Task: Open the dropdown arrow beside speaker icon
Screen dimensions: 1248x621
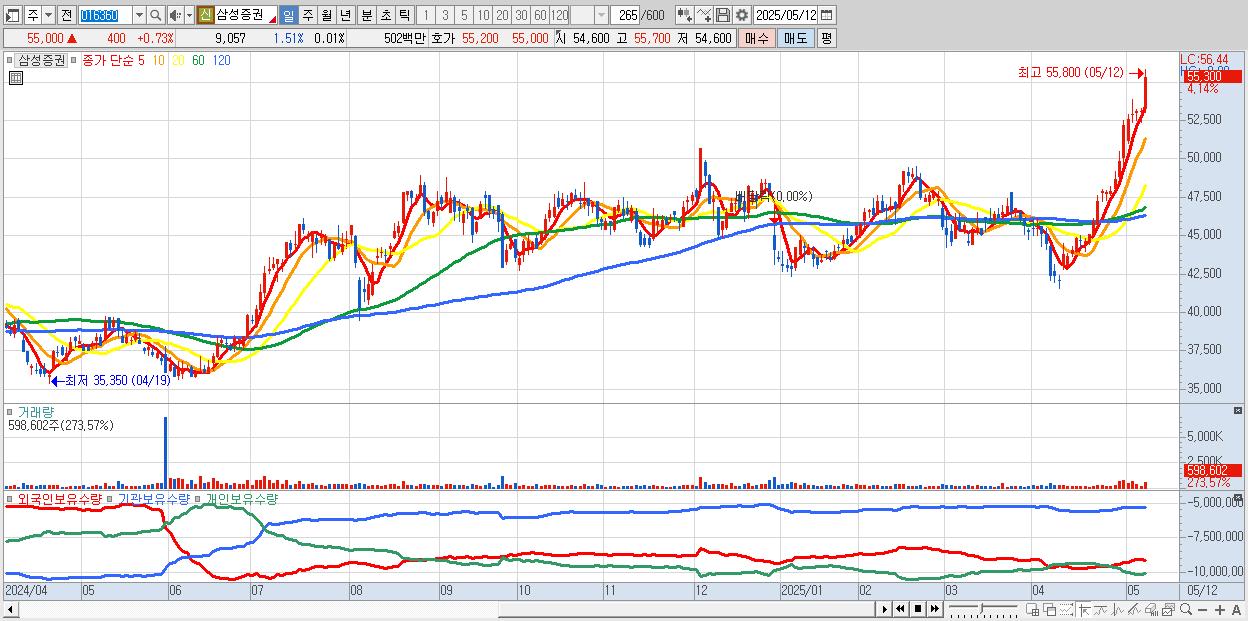Action: tap(189, 15)
